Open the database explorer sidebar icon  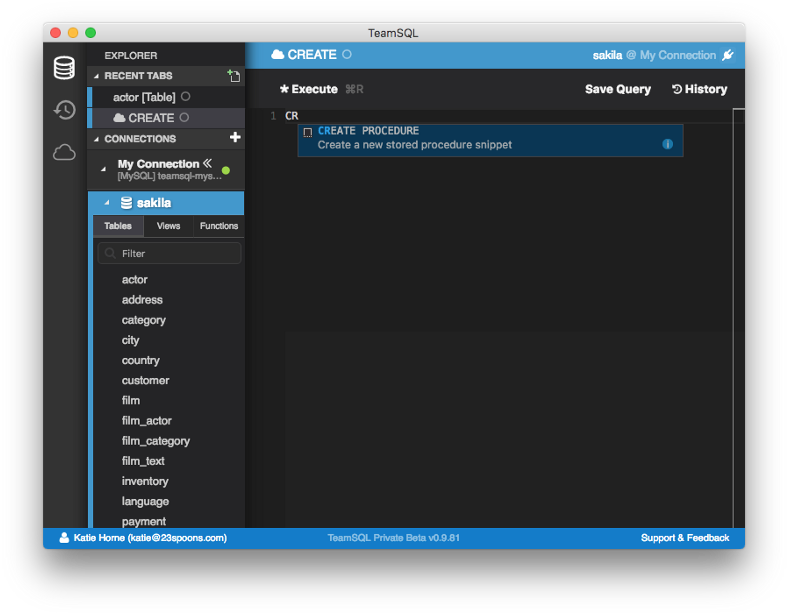point(64,68)
